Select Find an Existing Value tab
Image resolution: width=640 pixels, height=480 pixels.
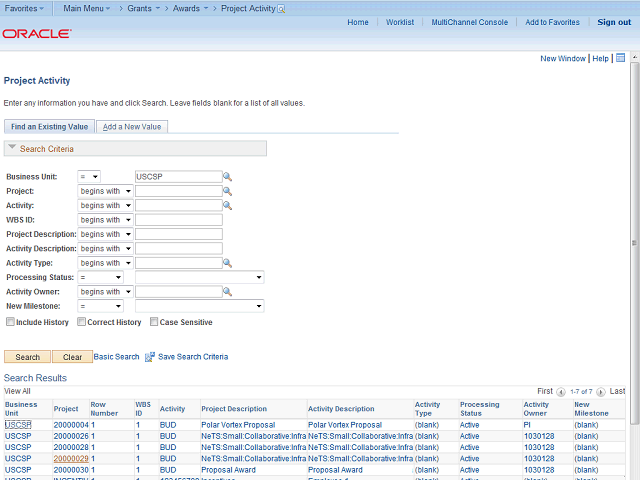[x=49, y=127]
